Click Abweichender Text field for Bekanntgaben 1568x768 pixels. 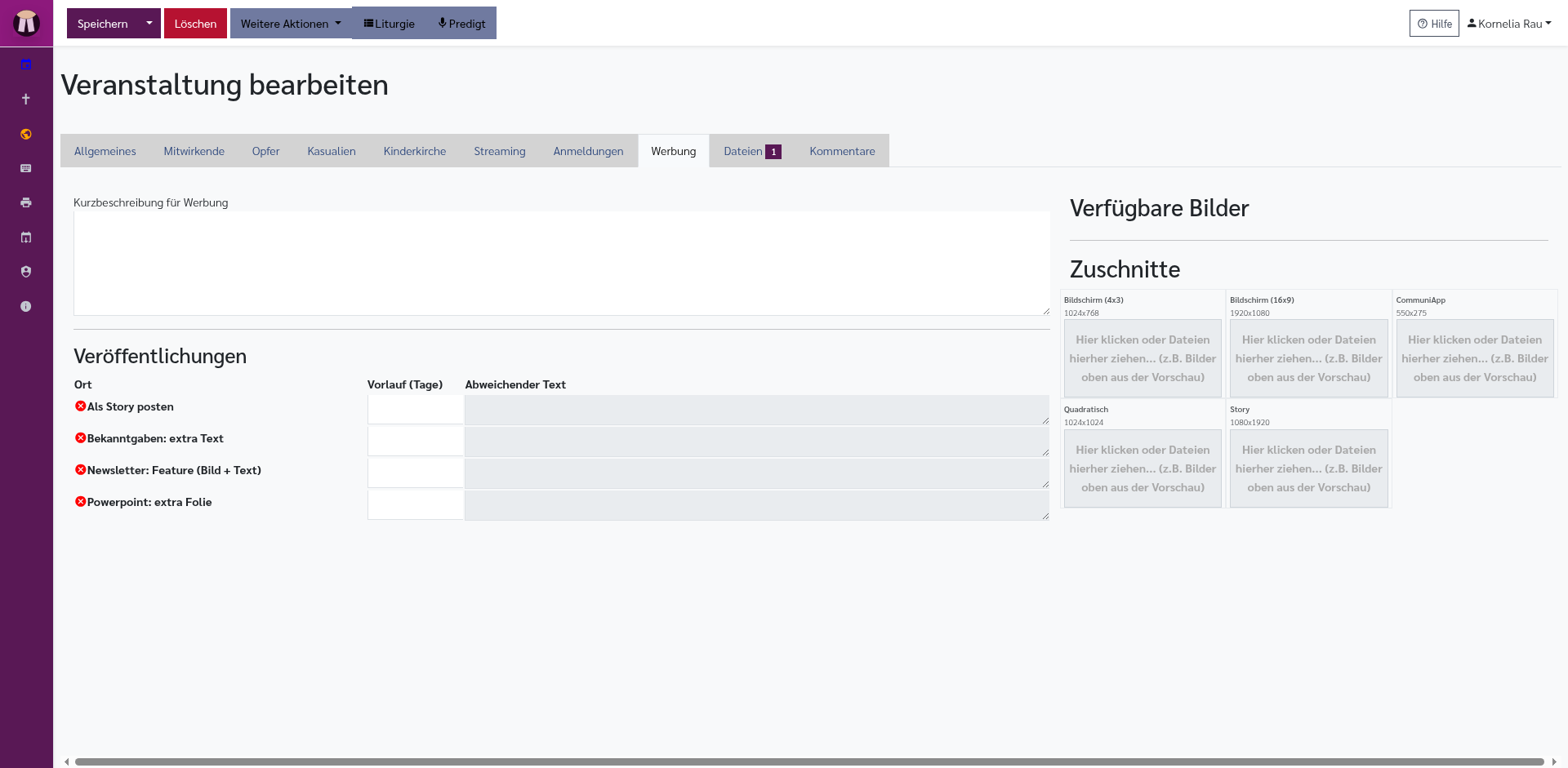pyautogui.click(x=757, y=442)
